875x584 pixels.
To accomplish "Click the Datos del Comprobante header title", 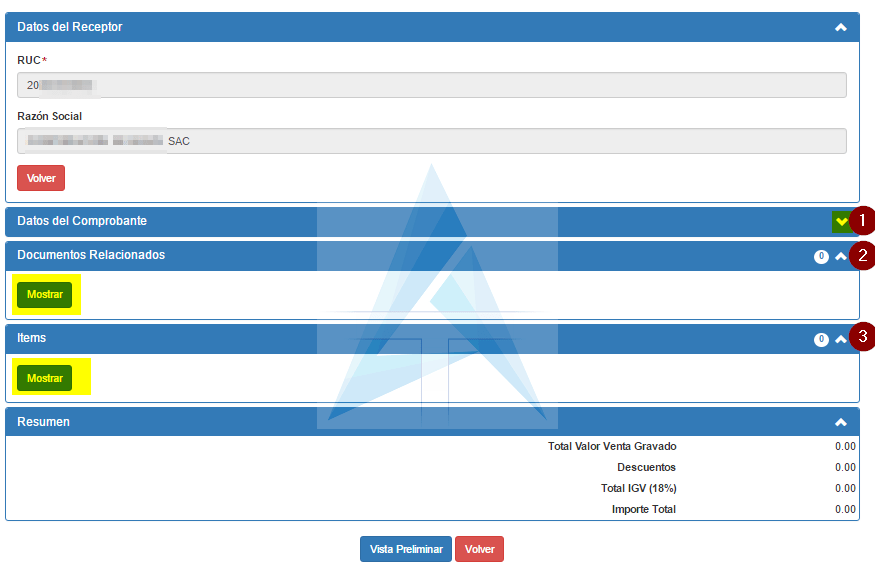I will coord(82,221).
